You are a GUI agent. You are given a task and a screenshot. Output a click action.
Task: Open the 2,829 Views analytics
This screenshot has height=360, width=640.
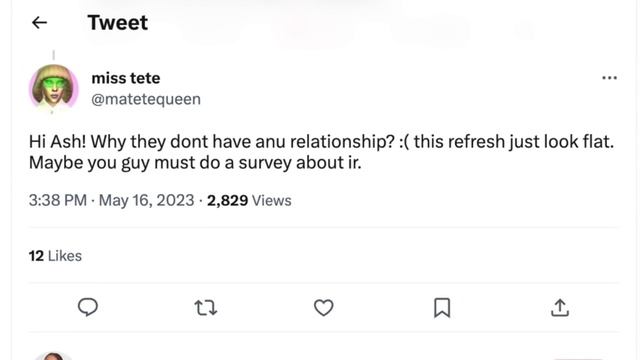249,200
